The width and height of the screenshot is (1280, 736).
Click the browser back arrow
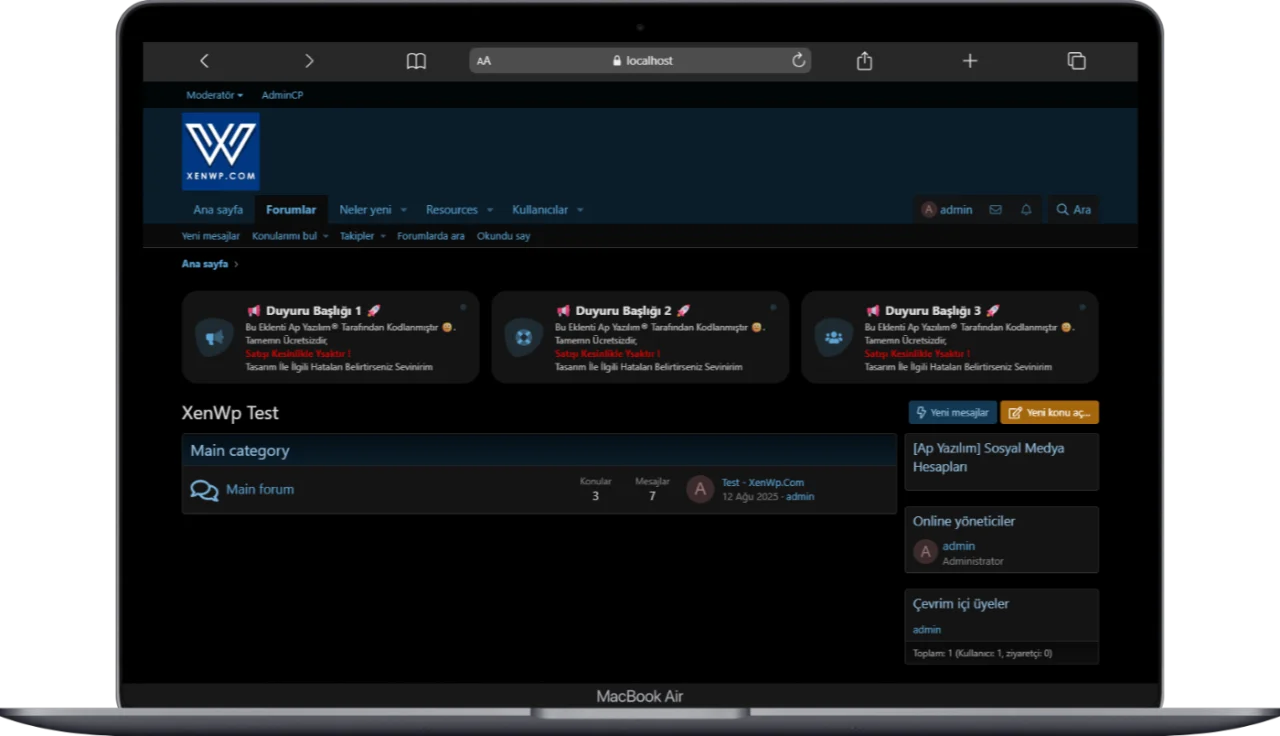(204, 61)
